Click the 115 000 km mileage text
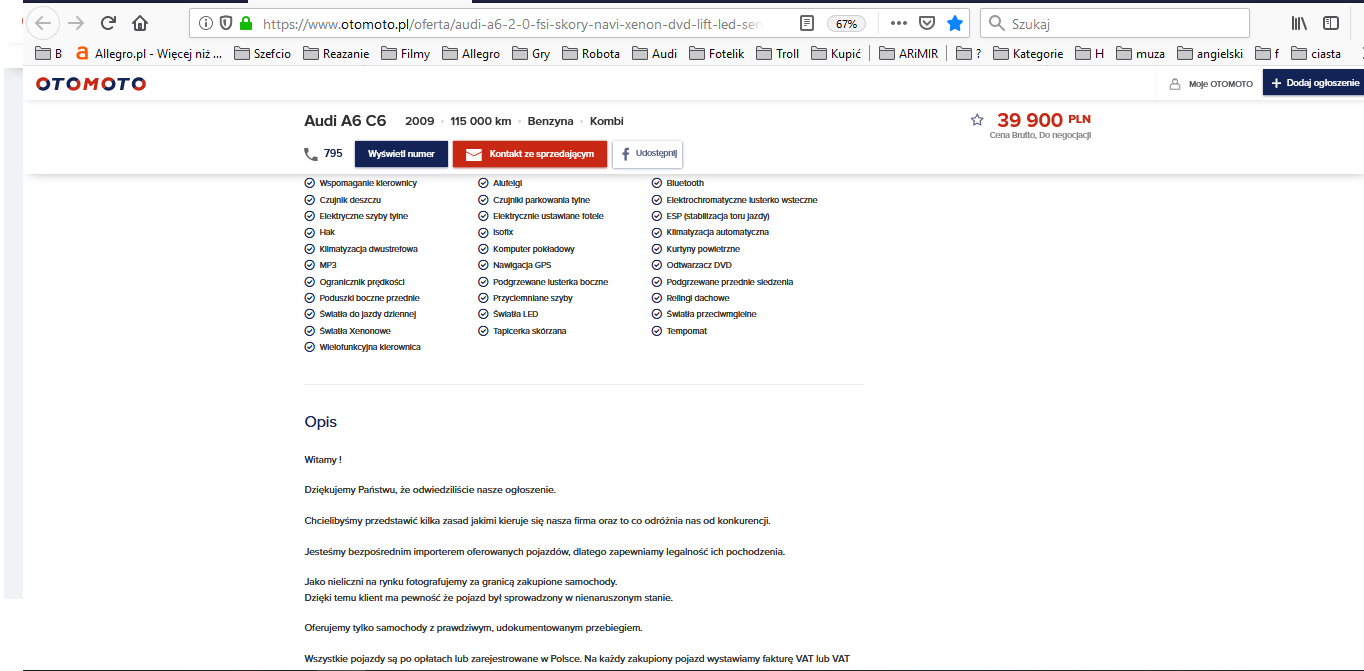This screenshot has width=1364, height=671. pos(480,121)
